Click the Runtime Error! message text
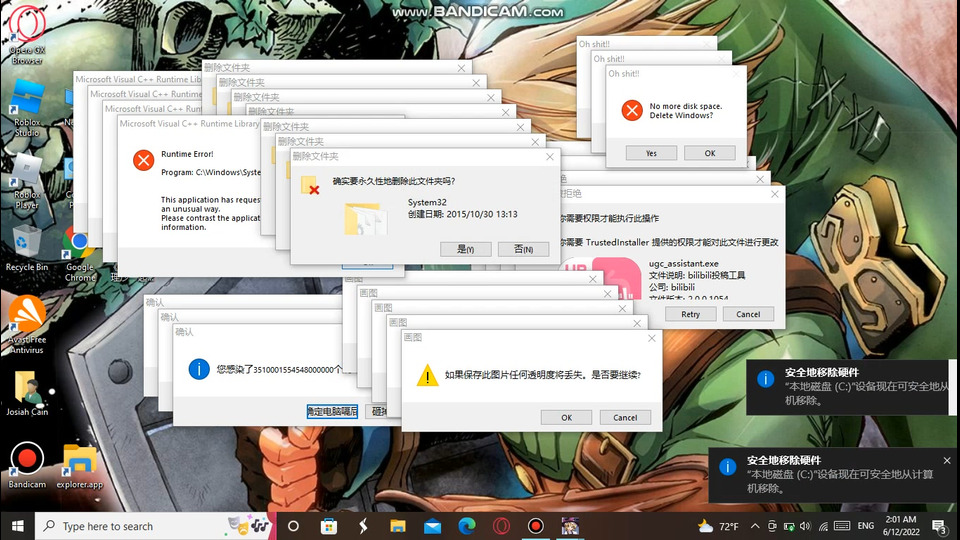The image size is (960, 540). point(187,154)
